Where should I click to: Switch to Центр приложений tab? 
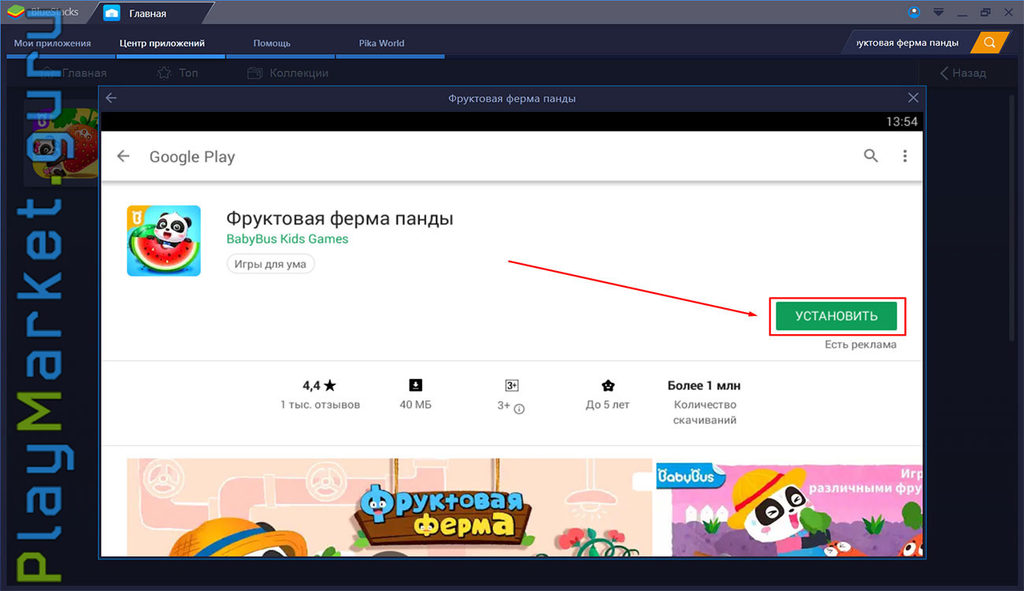click(x=162, y=43)
